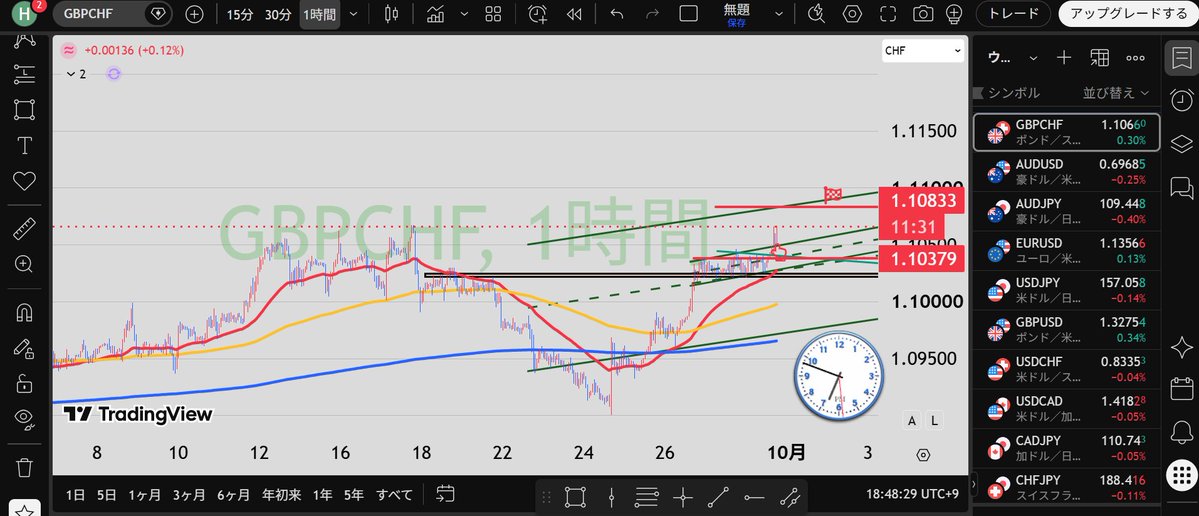This screenshot has height=516, width=1199.
Task: Toggle log scale with the L button
Action: click(934, 420)
